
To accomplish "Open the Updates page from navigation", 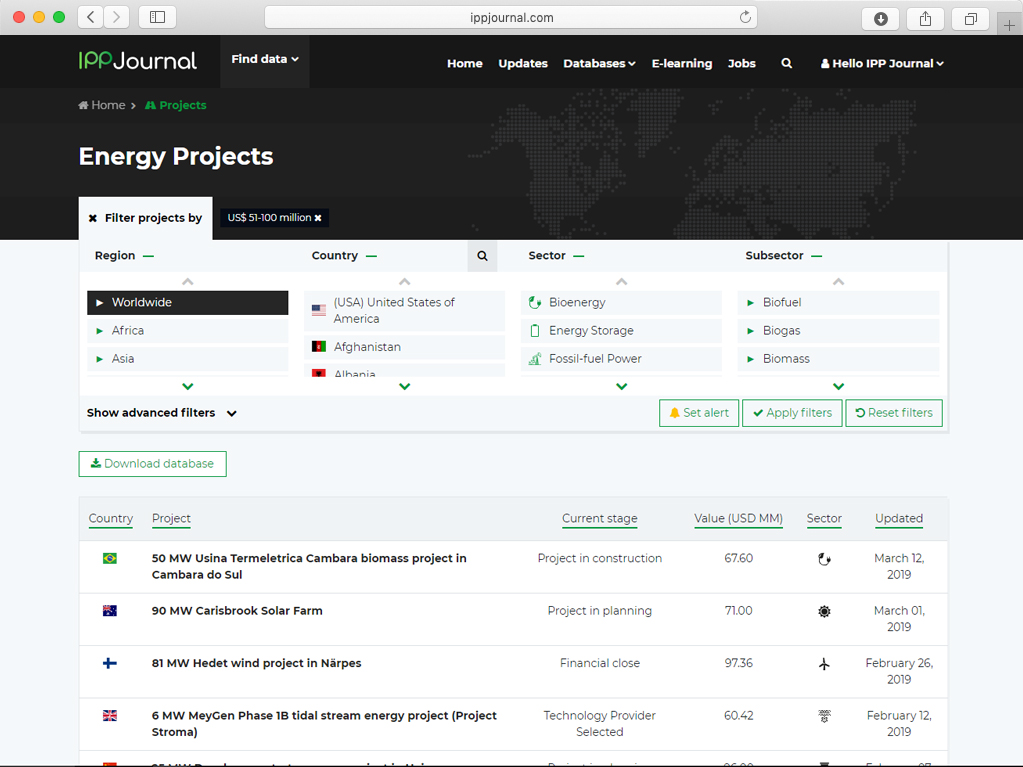I will click(x=522, y=63).
